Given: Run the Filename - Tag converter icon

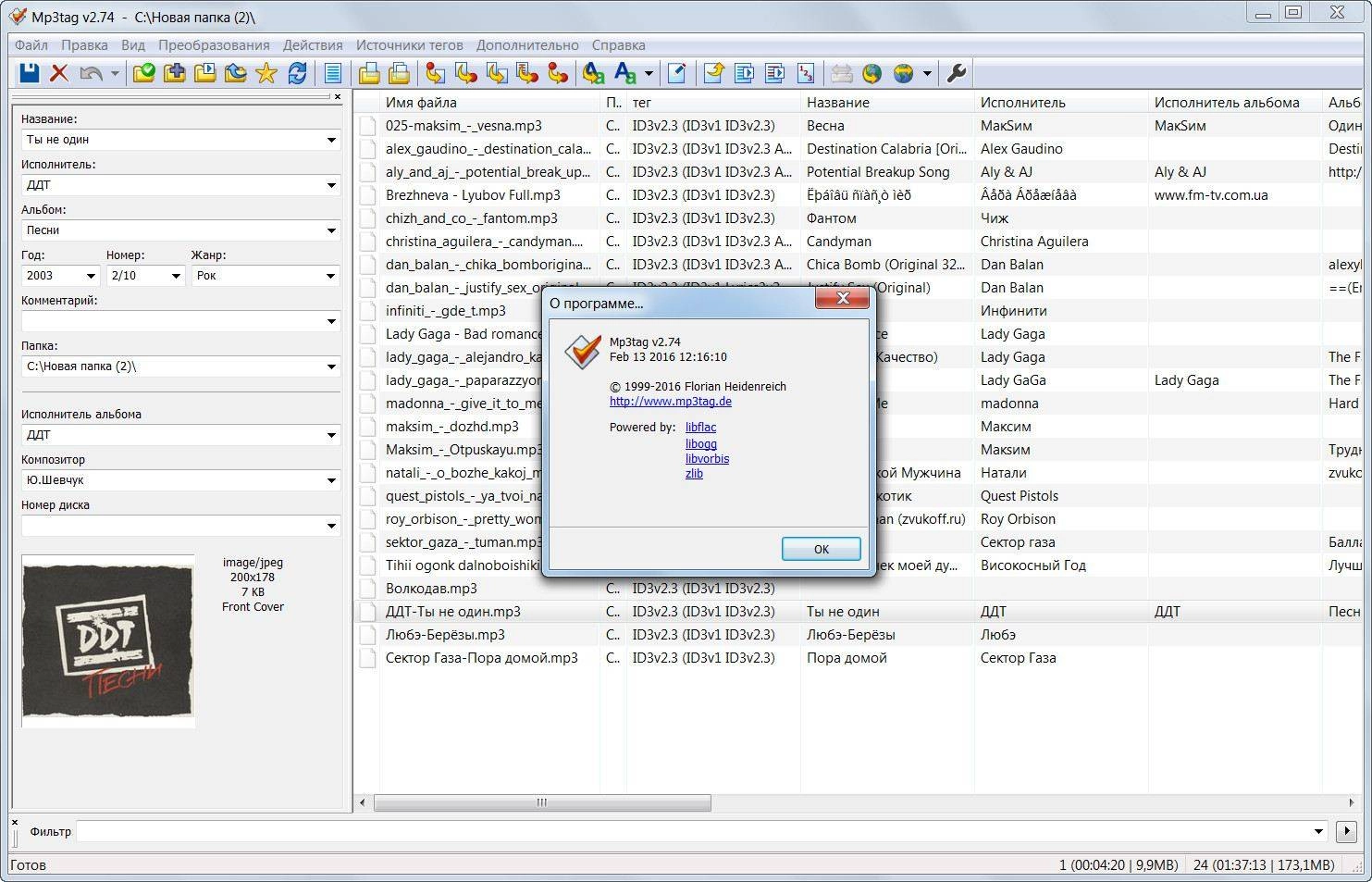Looking at the screenshot, I should [466, 73].
